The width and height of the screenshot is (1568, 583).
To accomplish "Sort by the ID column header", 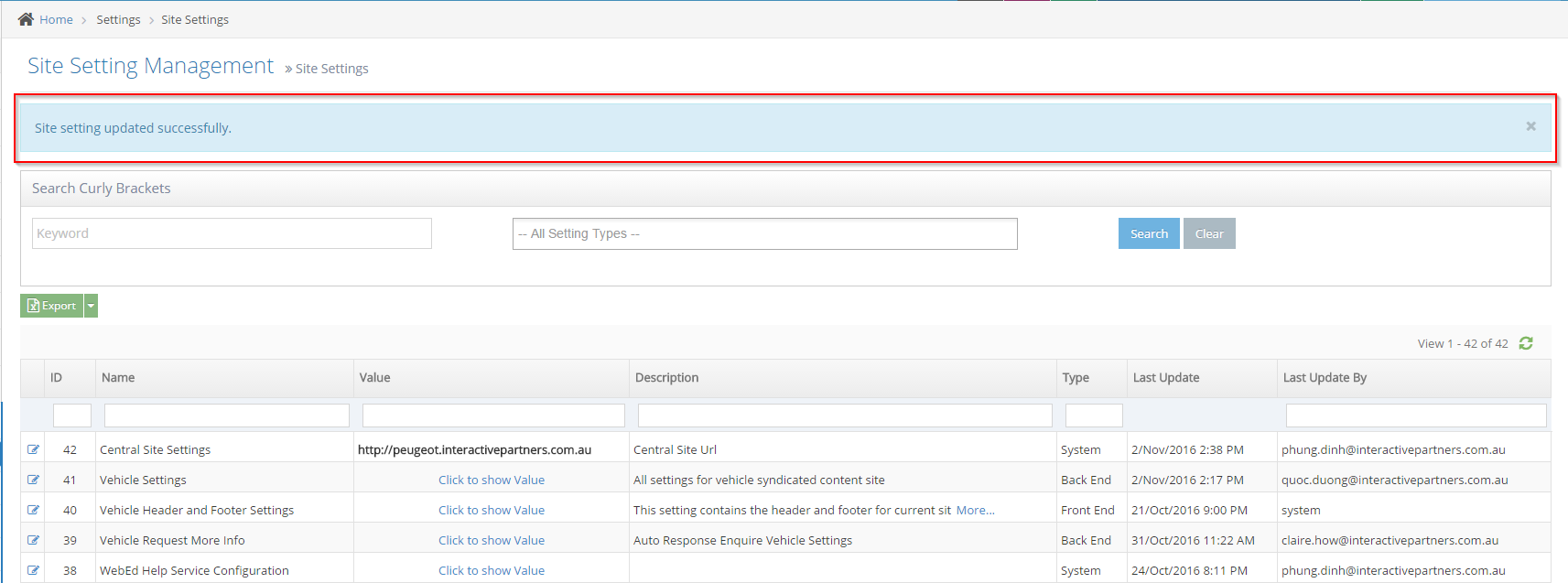I will click(57, 377).
